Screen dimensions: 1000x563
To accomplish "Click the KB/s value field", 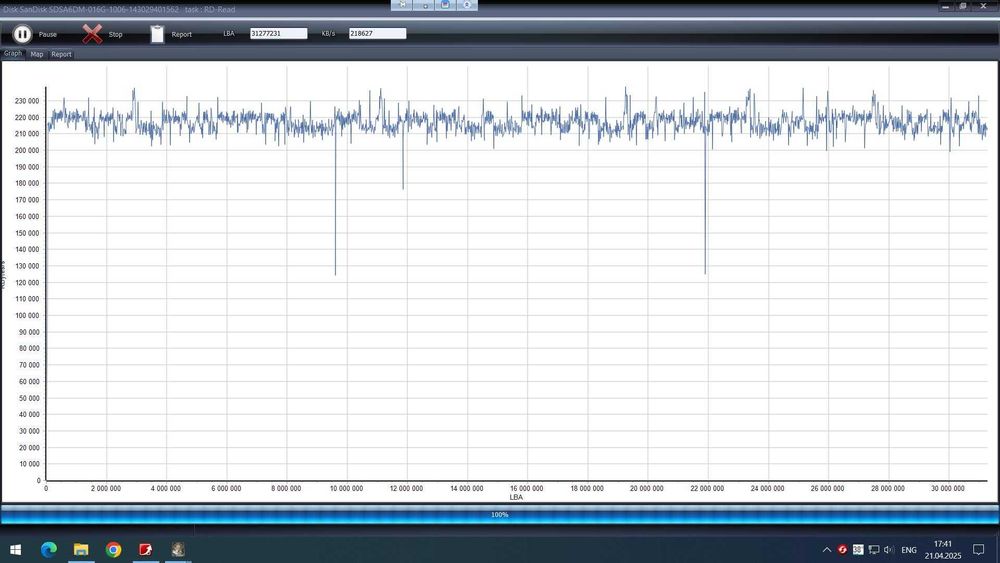I will [x=378, y=33].
